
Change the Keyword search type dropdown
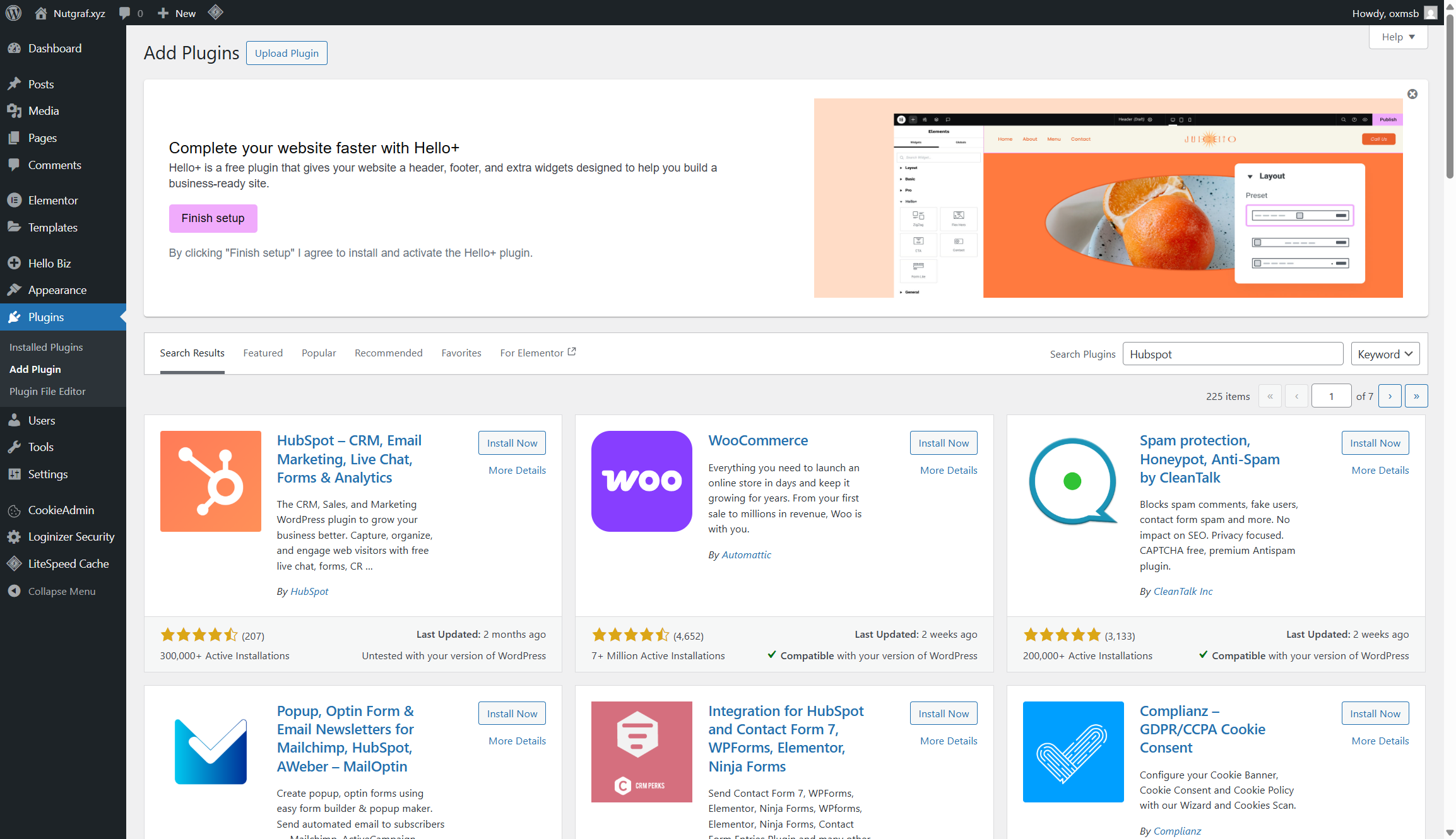1385,353
